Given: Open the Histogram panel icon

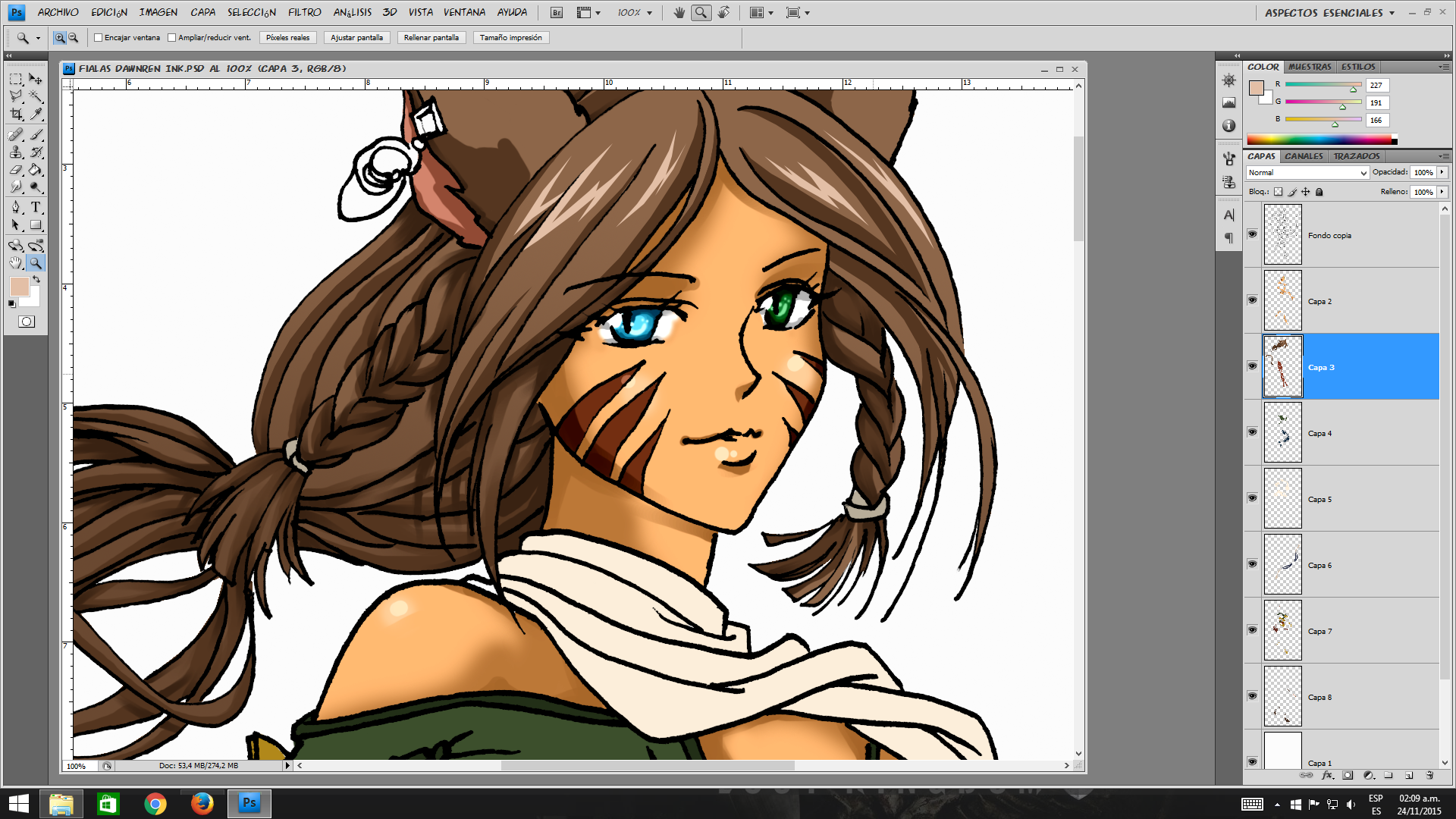Looking at the screenshot, I should (1229, 102).
